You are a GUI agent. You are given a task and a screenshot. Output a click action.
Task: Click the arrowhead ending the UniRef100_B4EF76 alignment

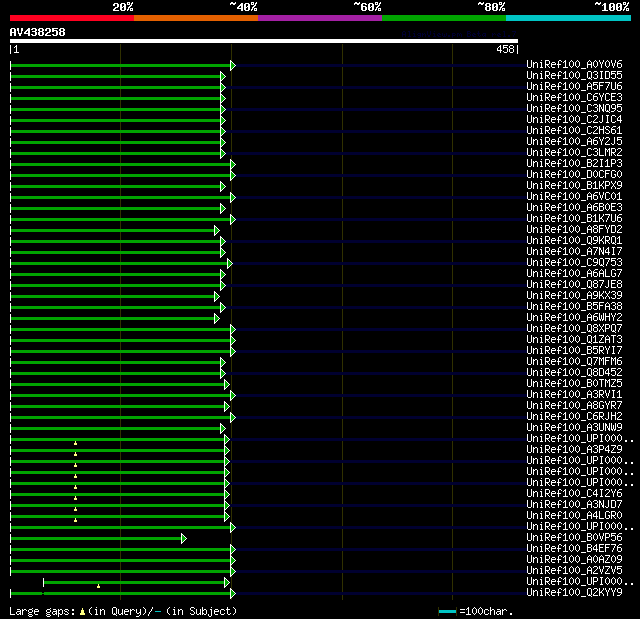tap(233, 550)
